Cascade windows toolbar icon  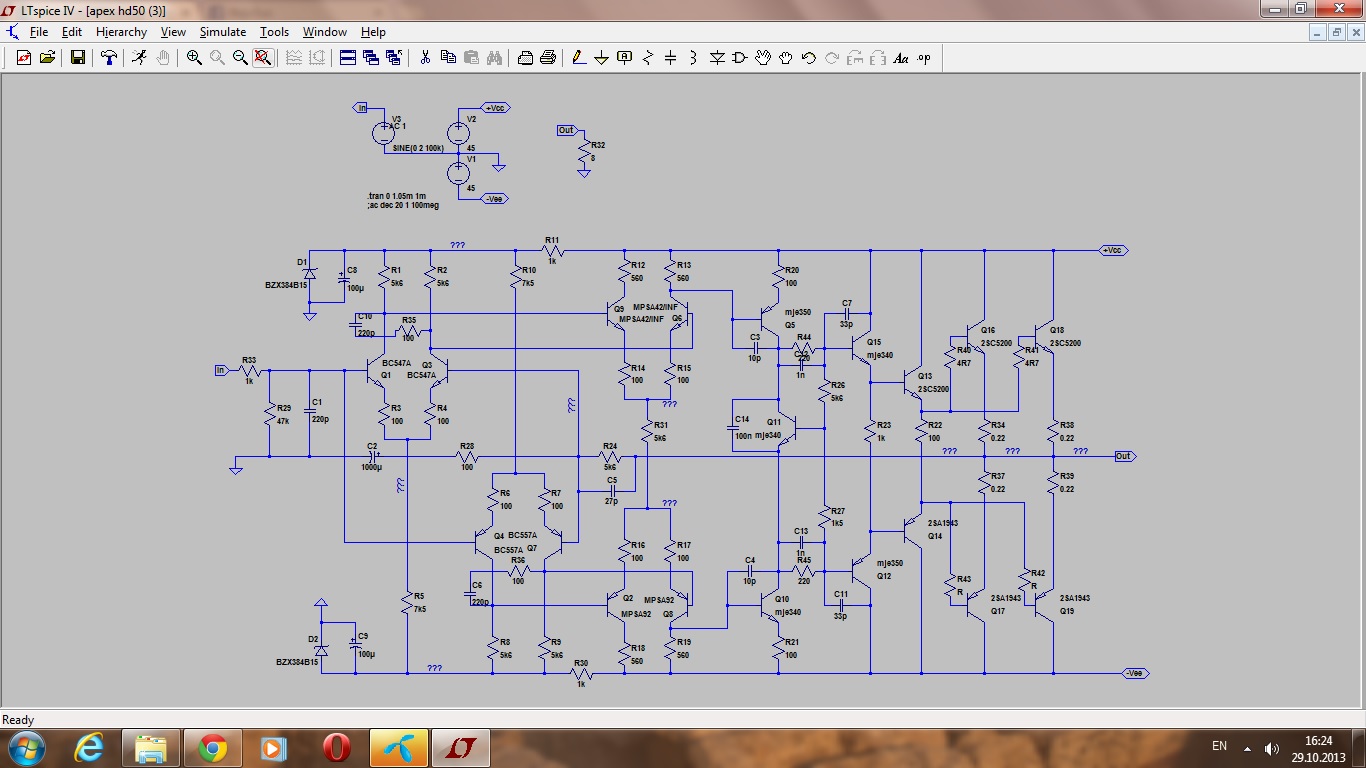(x=371, y=58)
